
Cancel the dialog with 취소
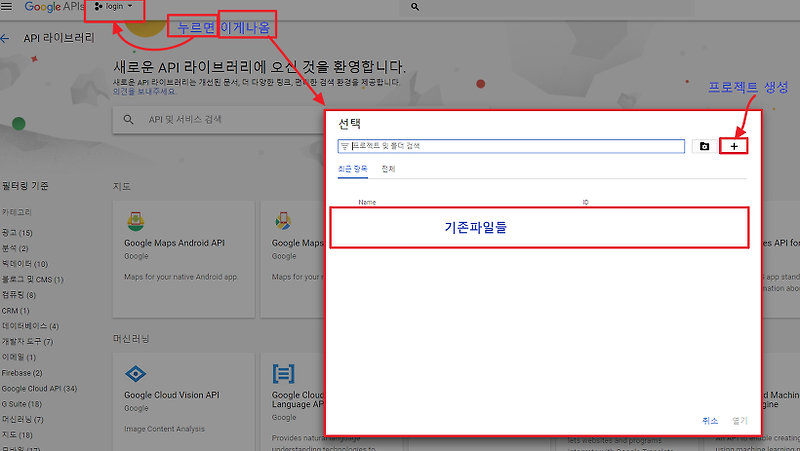coord(710,421)
